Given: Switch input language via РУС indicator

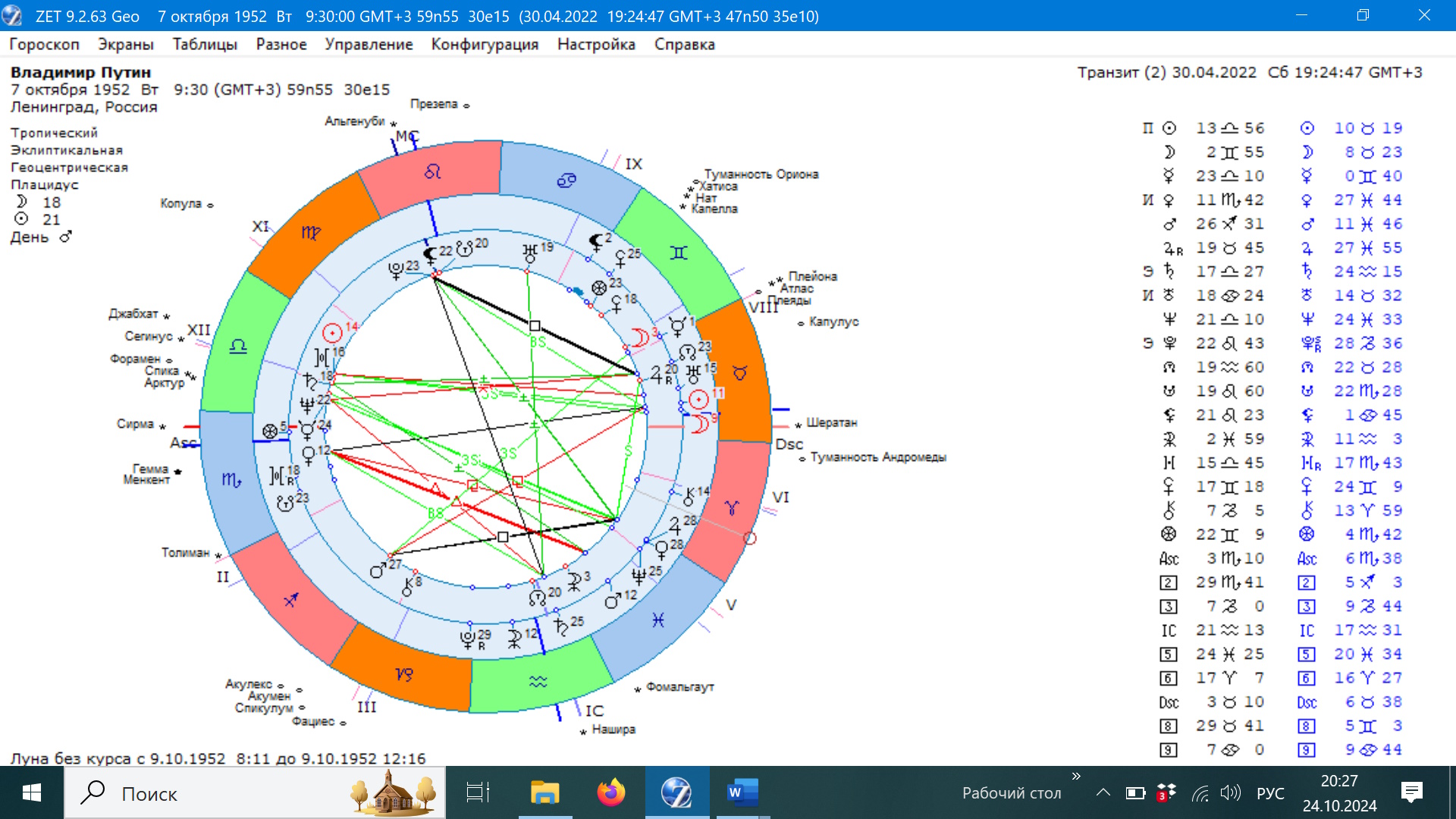Looking at the screenshot, I should 1269,793.
